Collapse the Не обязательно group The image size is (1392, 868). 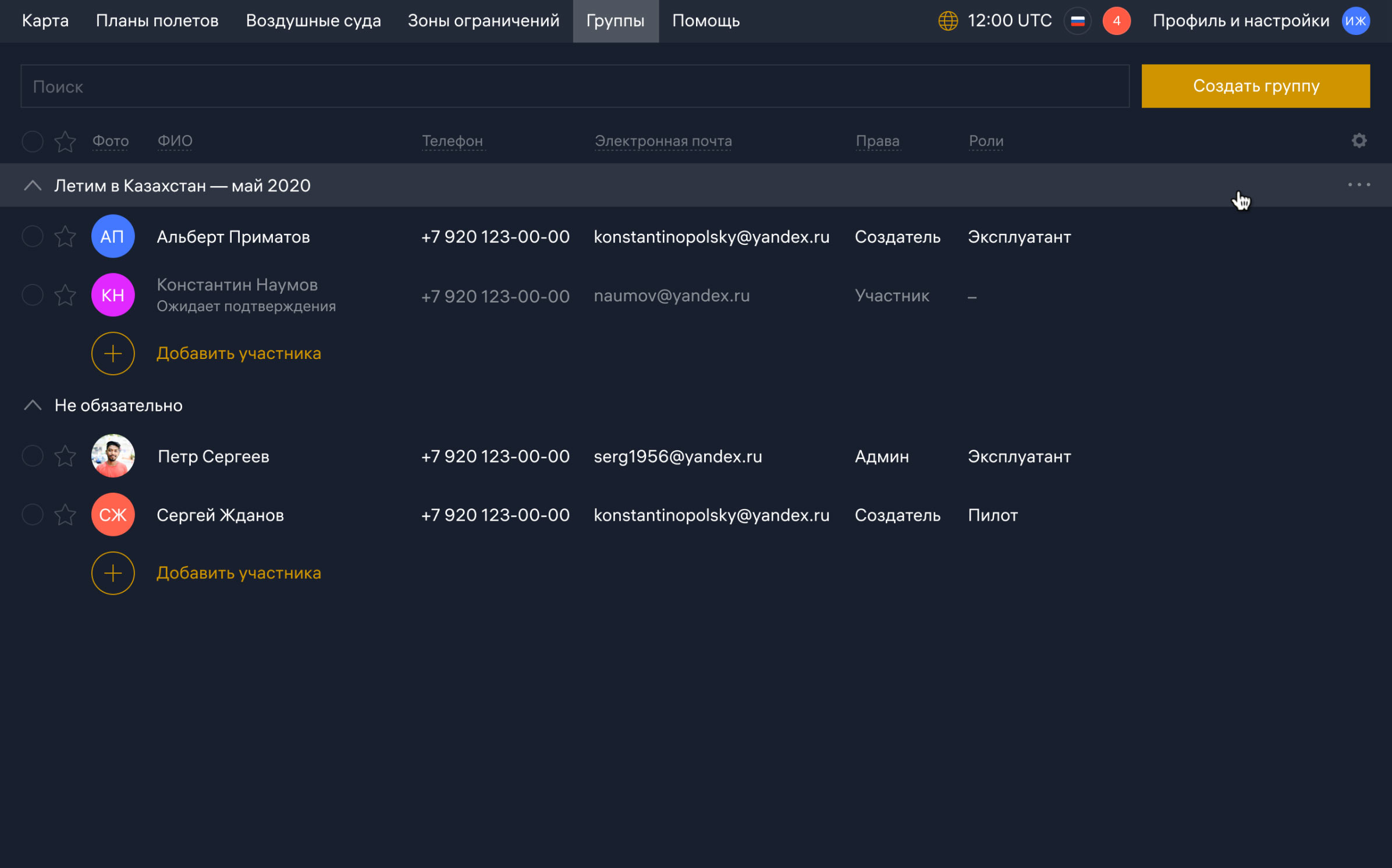tap(33, 405)
